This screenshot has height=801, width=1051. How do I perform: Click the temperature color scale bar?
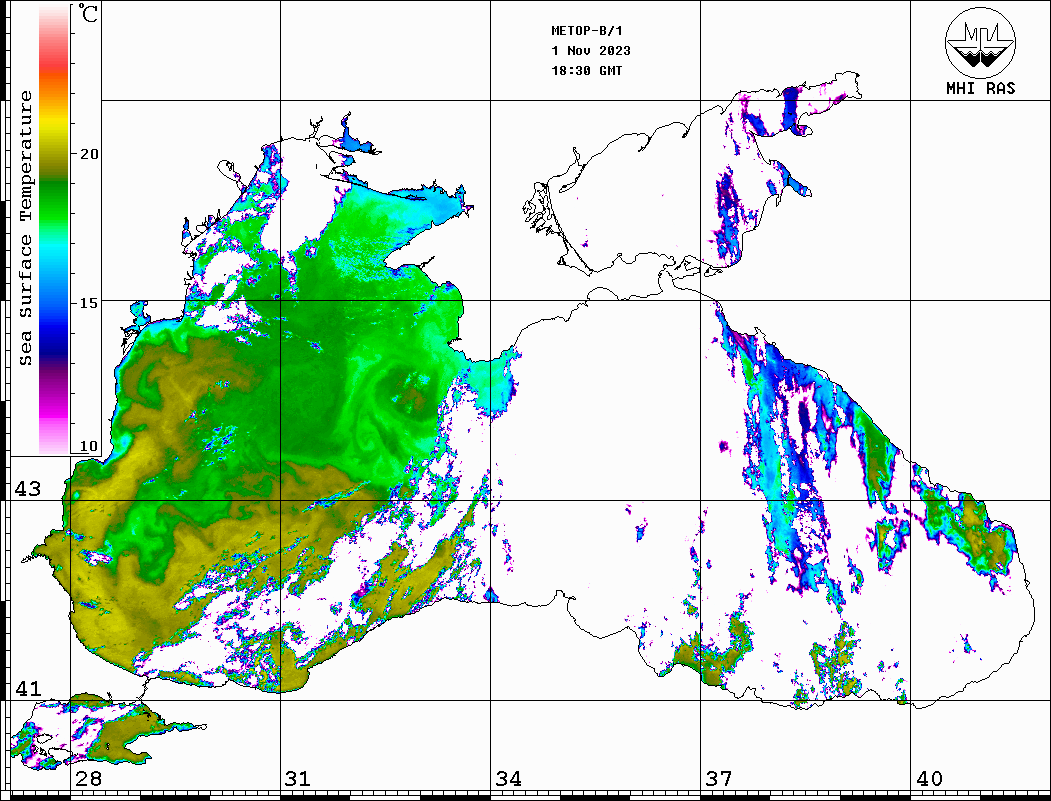(x=54, y=229)
